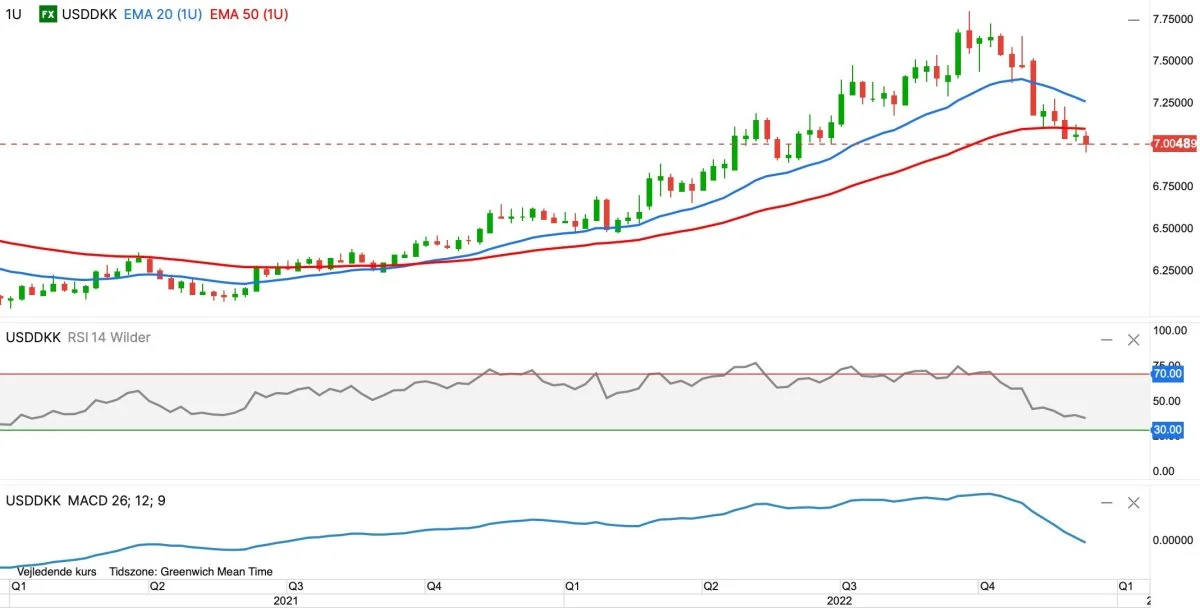
Task: Click the green FX instrument icon
Action: point(48,16)
